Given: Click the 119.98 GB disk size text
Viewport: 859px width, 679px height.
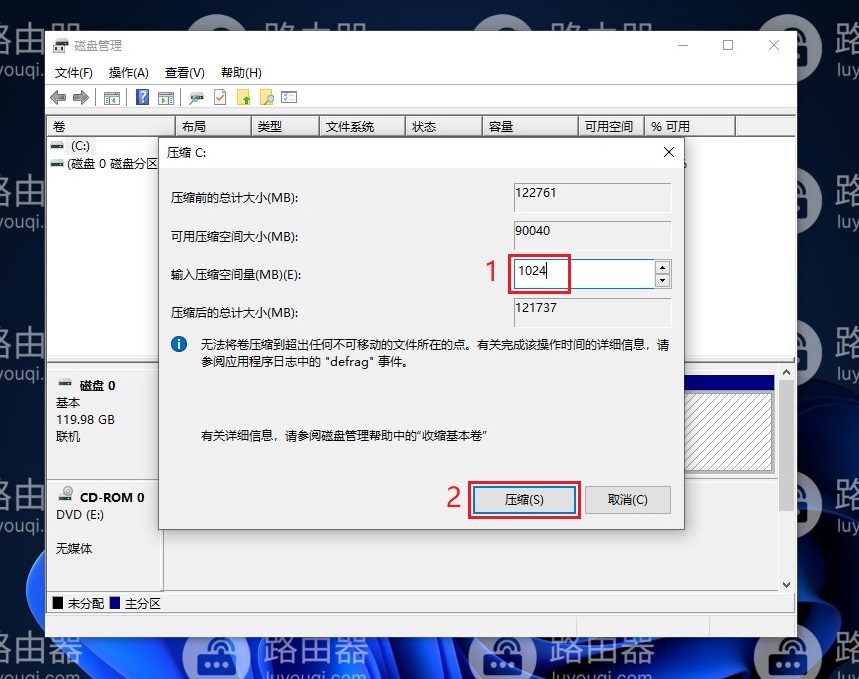Looking at the screenshot, I should (85, 420).
